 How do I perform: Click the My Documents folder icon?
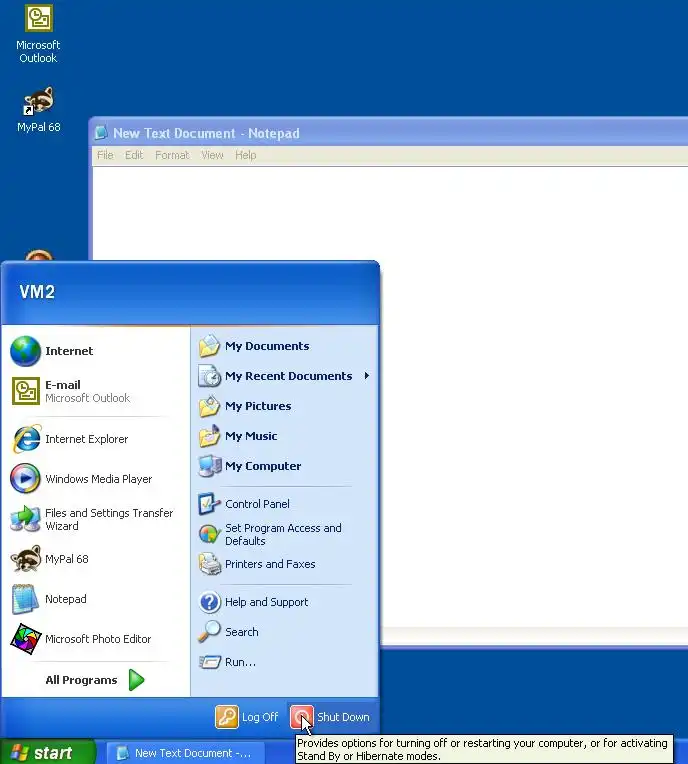(x=210, y=346)
